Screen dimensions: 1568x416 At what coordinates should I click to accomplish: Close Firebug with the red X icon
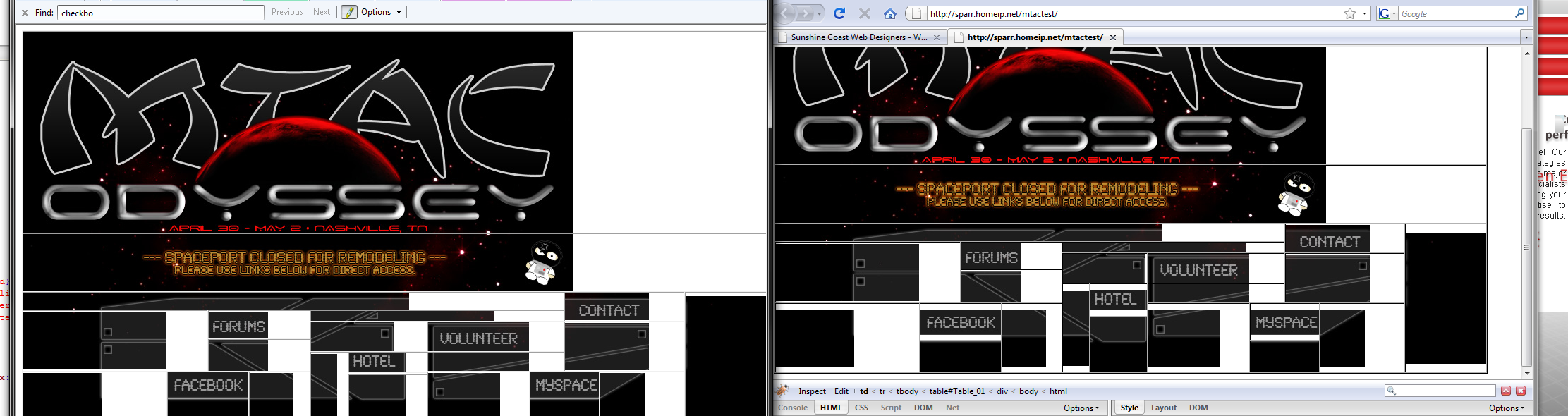1521,391
